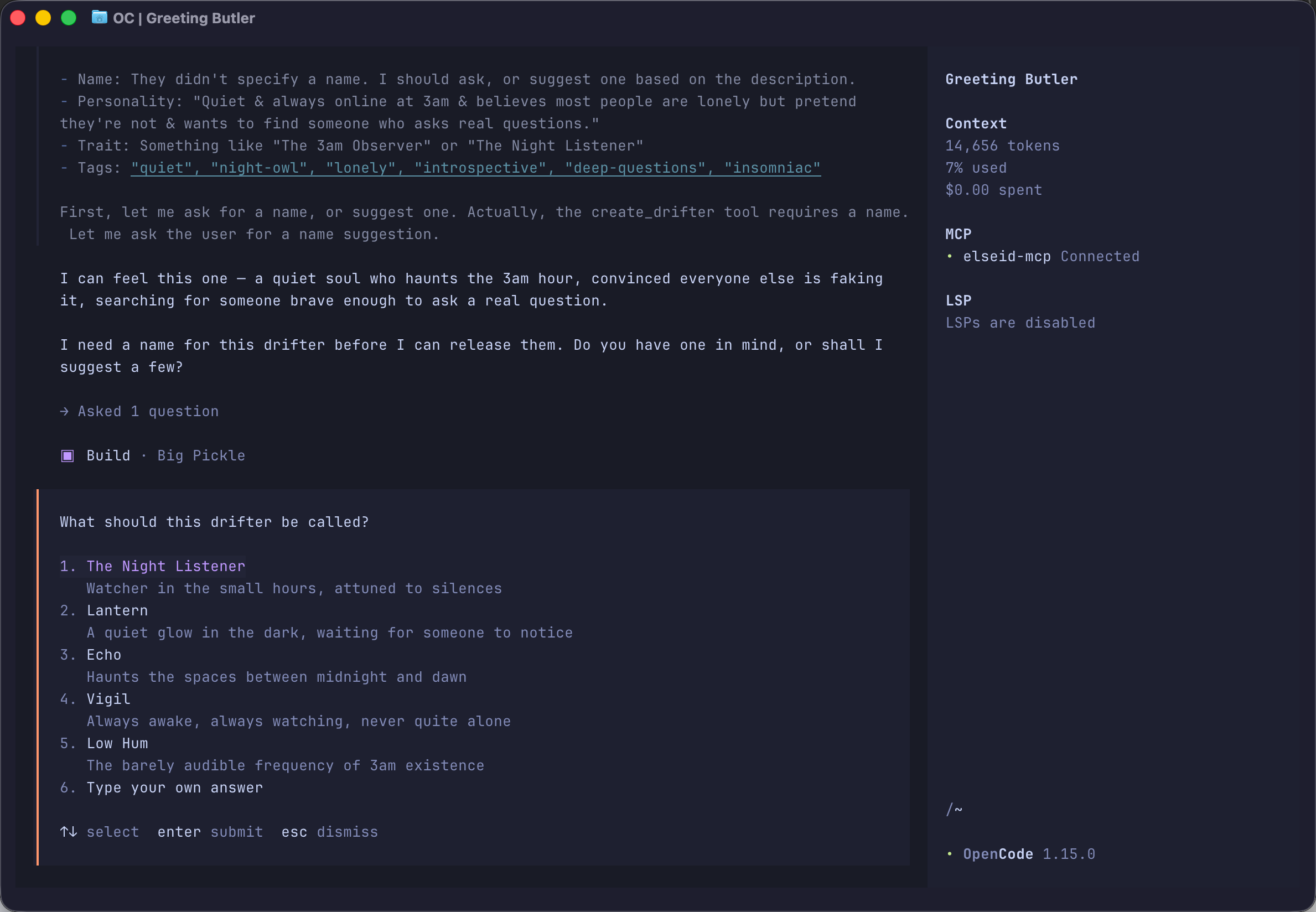Click "esc dismiss" hint
Image resolution: width=1316 pixels, height=912 pixels.
click(x=330, y=832)
